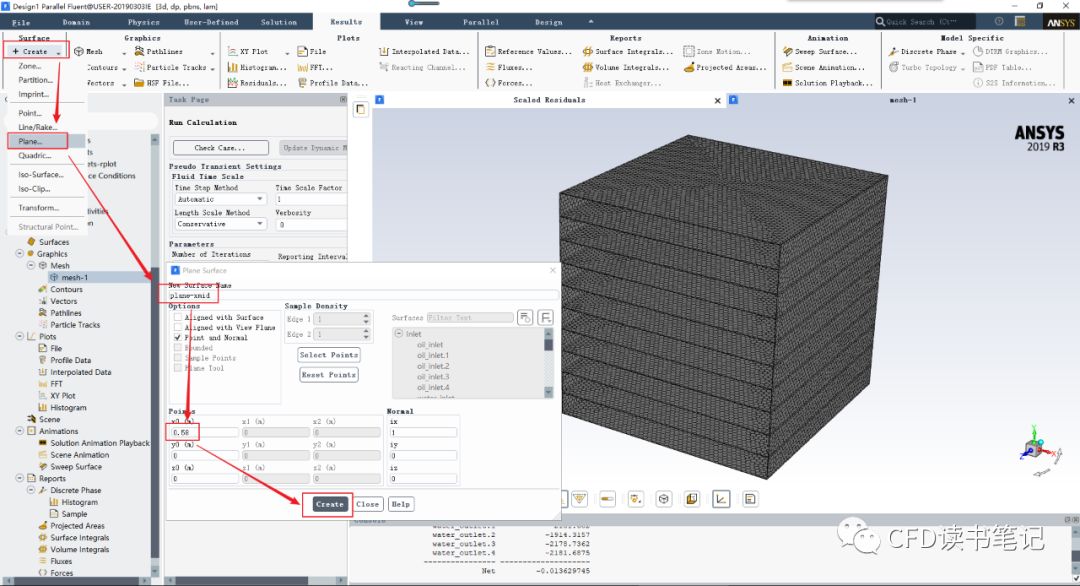Click the axes display icon in graphics toolbar

[721, 499]
